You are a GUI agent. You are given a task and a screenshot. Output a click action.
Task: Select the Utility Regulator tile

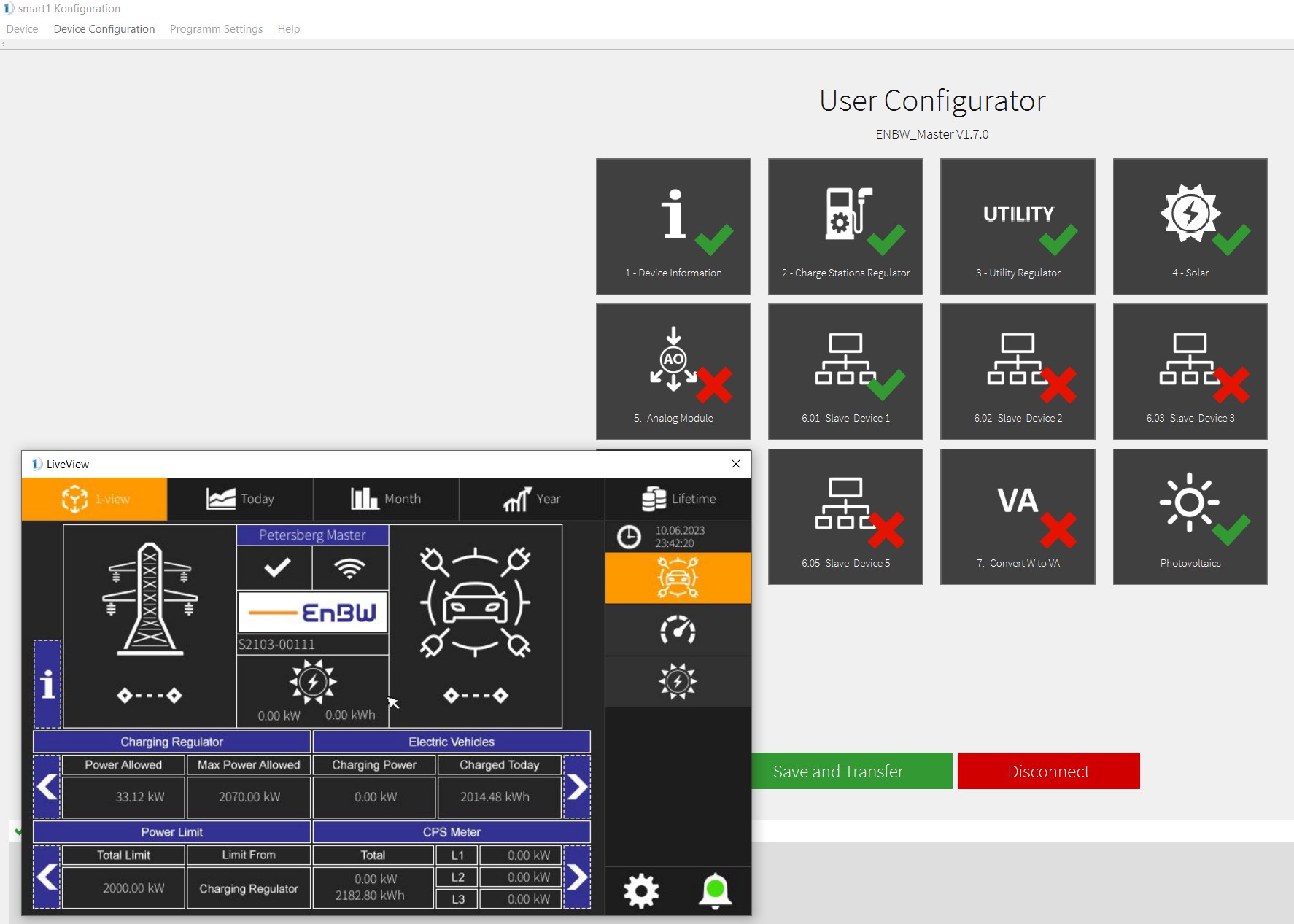coord(1018,226)
